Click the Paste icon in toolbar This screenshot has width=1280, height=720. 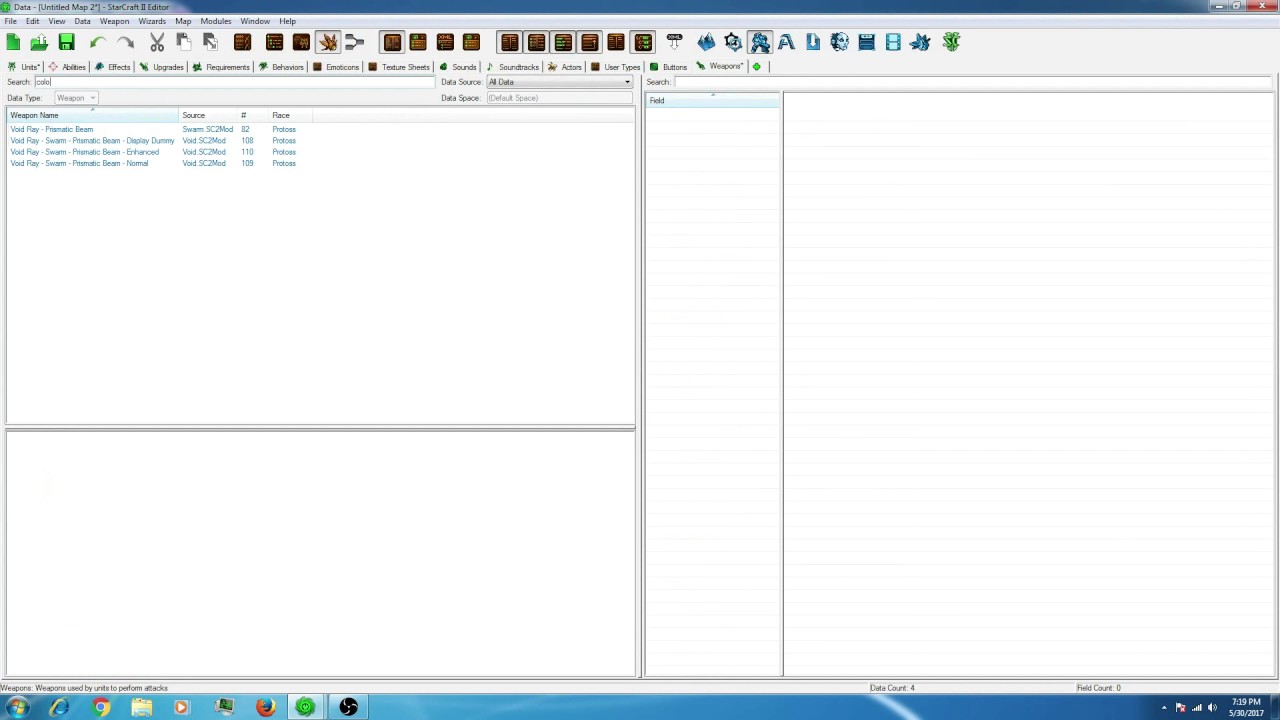pos(210,42)
